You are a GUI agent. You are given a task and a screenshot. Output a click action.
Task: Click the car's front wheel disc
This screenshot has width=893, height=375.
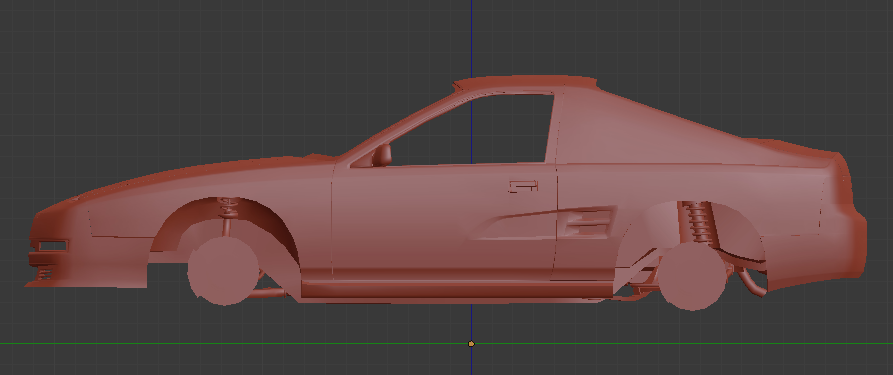[223, 271]
